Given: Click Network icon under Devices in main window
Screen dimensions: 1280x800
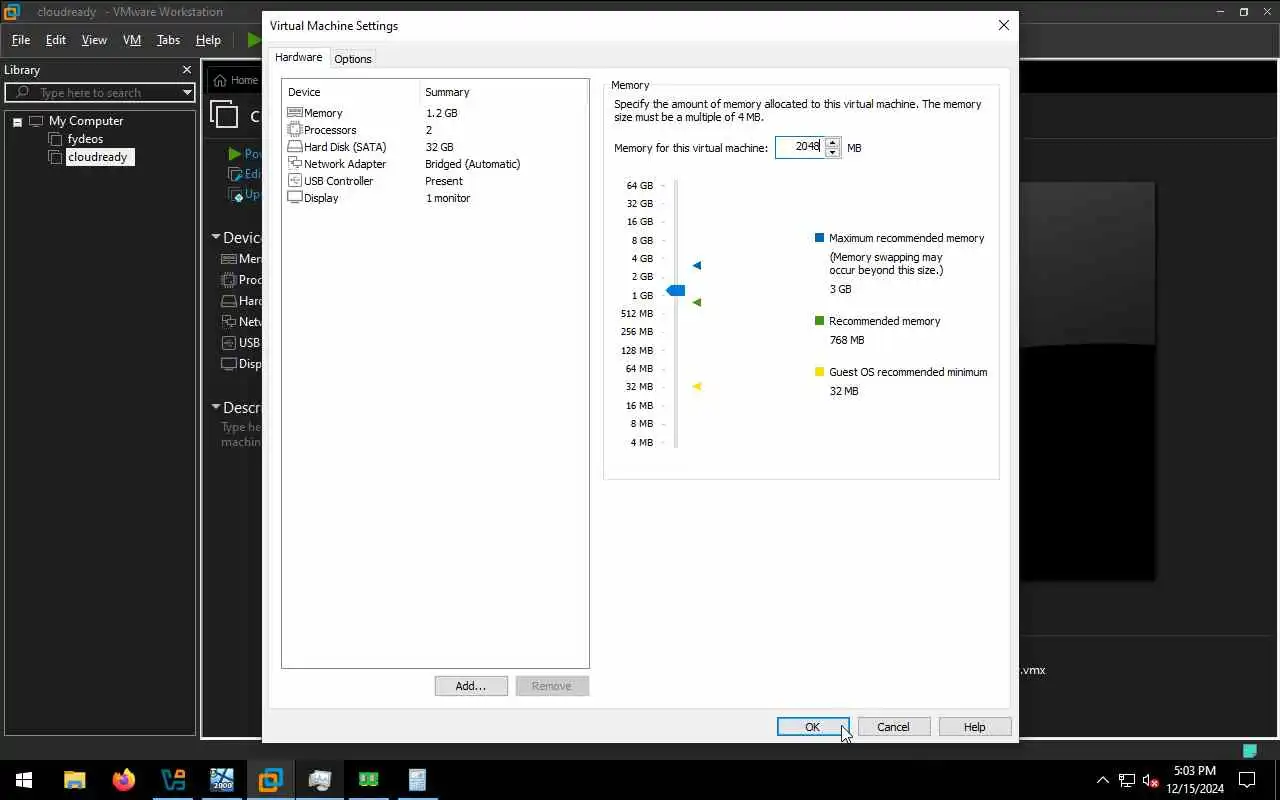Looking at the screenshot, I should (x=229, y=322).
